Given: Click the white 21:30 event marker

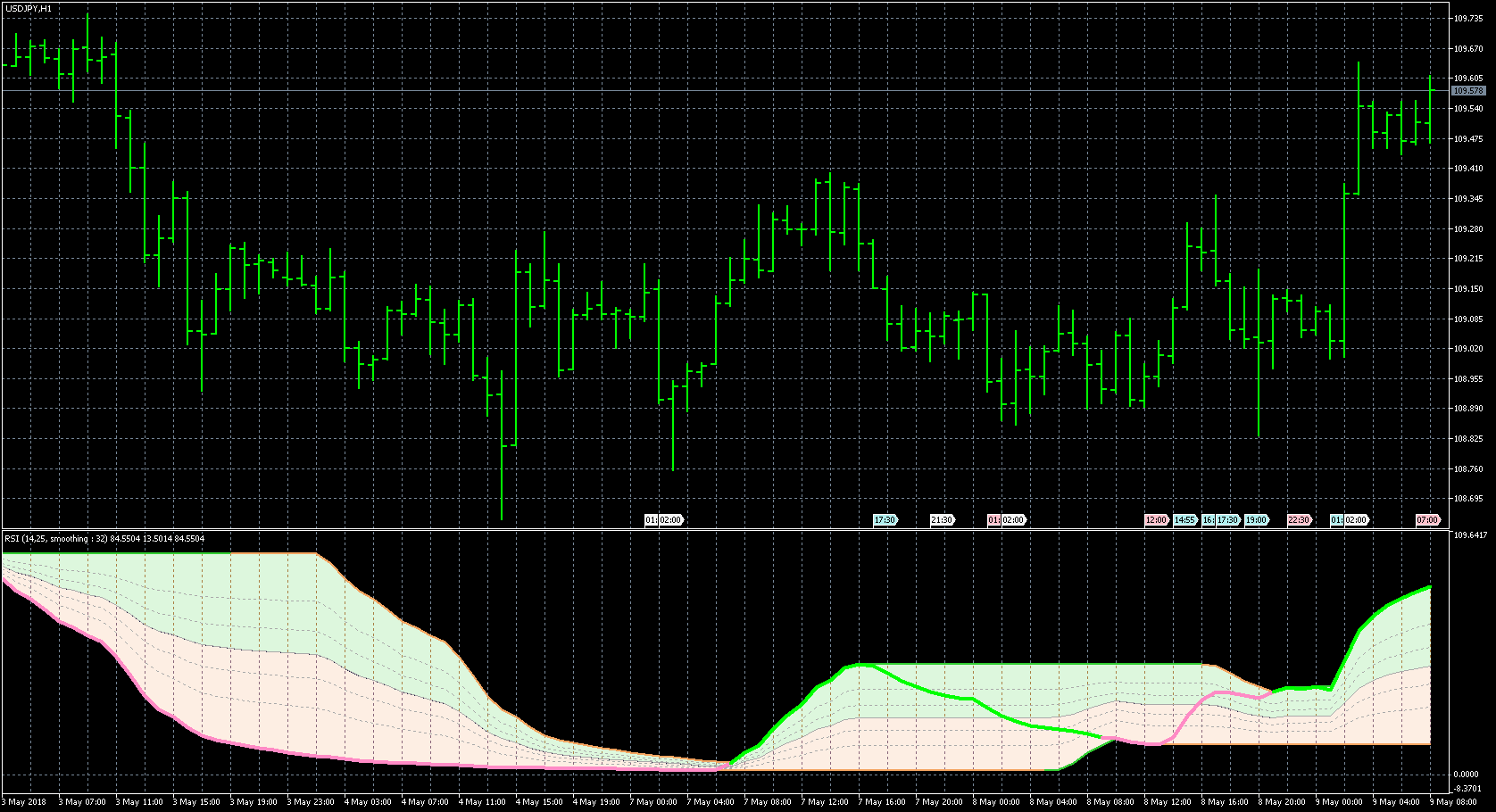Looking at the screenshot, I should pos(942,520).
